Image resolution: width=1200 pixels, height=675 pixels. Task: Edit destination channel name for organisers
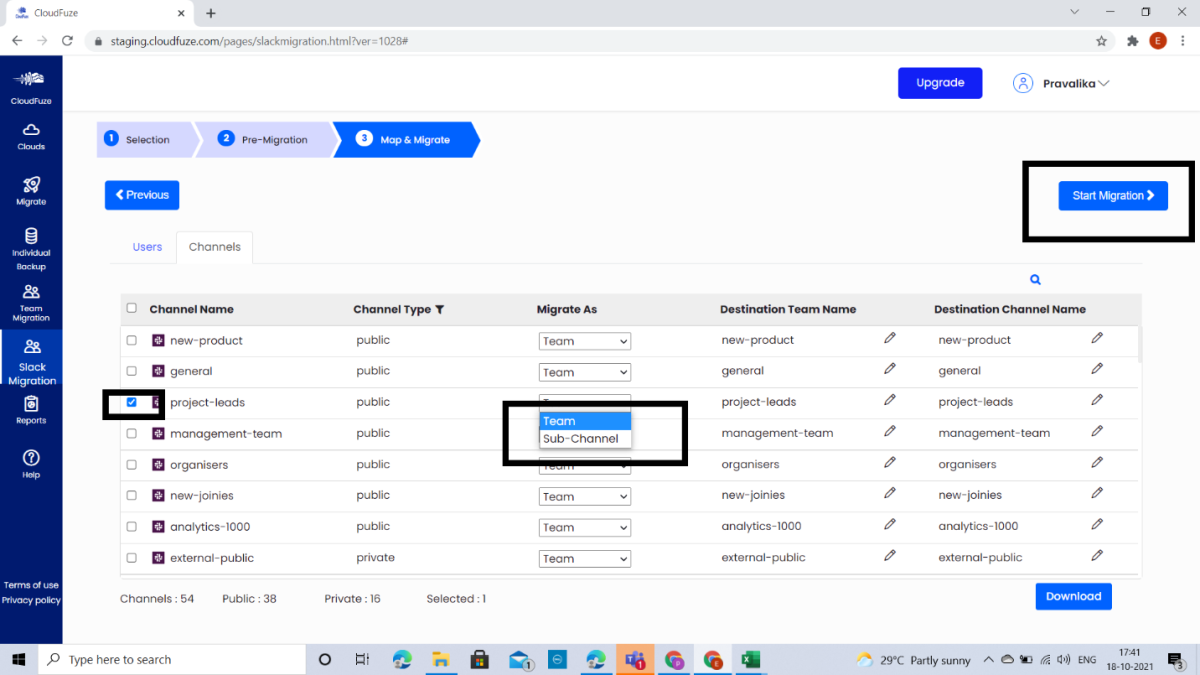[x=1097, y=463]
